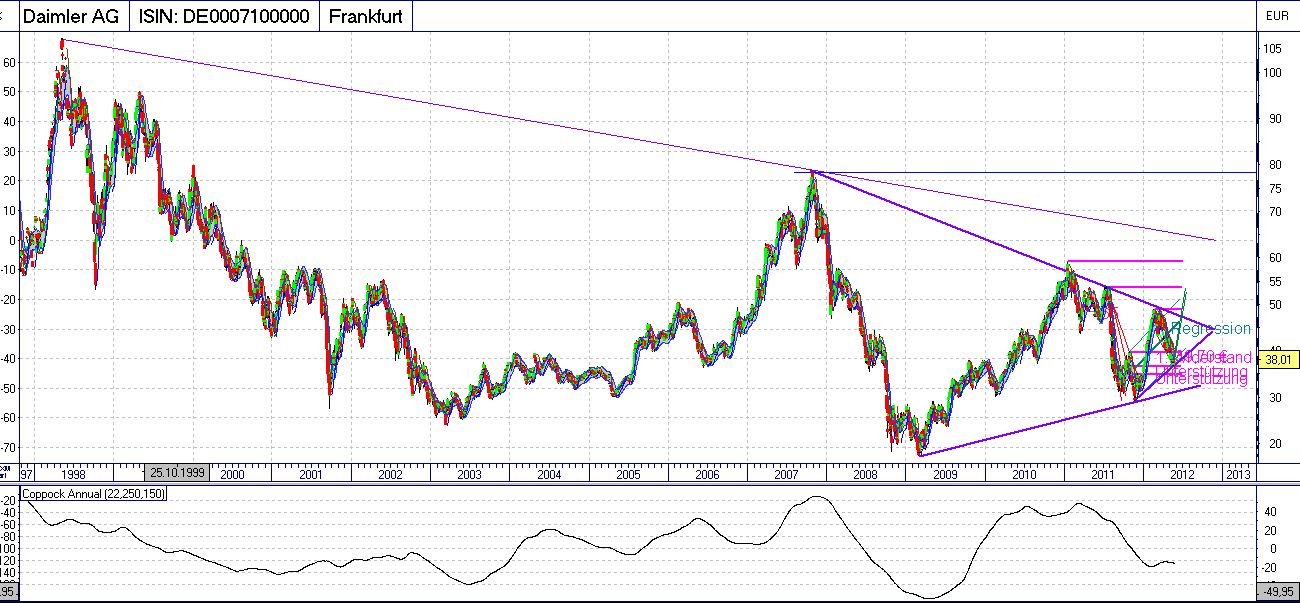Click year '2000' on the time axis
This screenshot has width=1300, height=603.
pyautogui.click(x=232, y=474)
